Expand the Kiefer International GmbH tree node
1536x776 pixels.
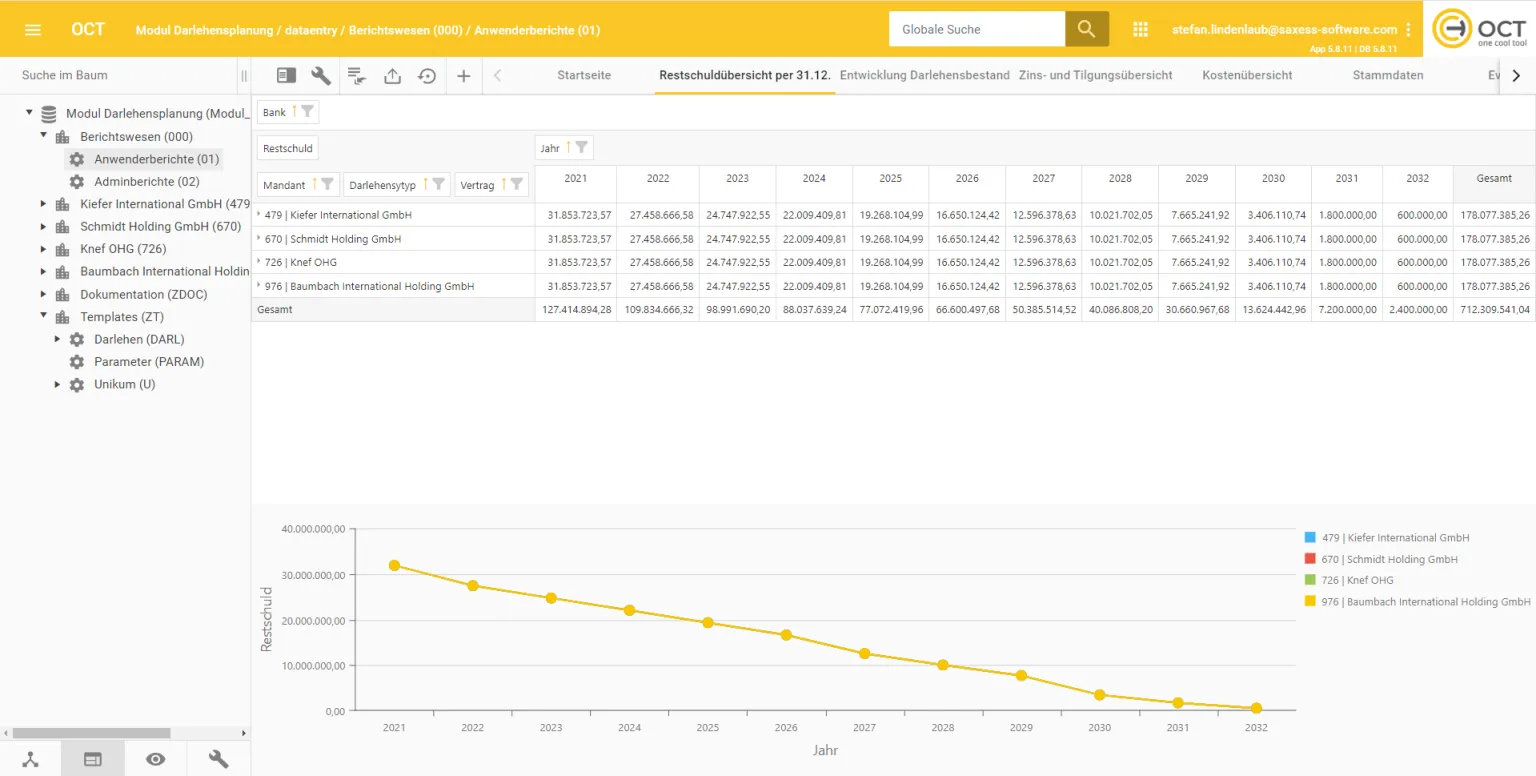click(43, 204)
